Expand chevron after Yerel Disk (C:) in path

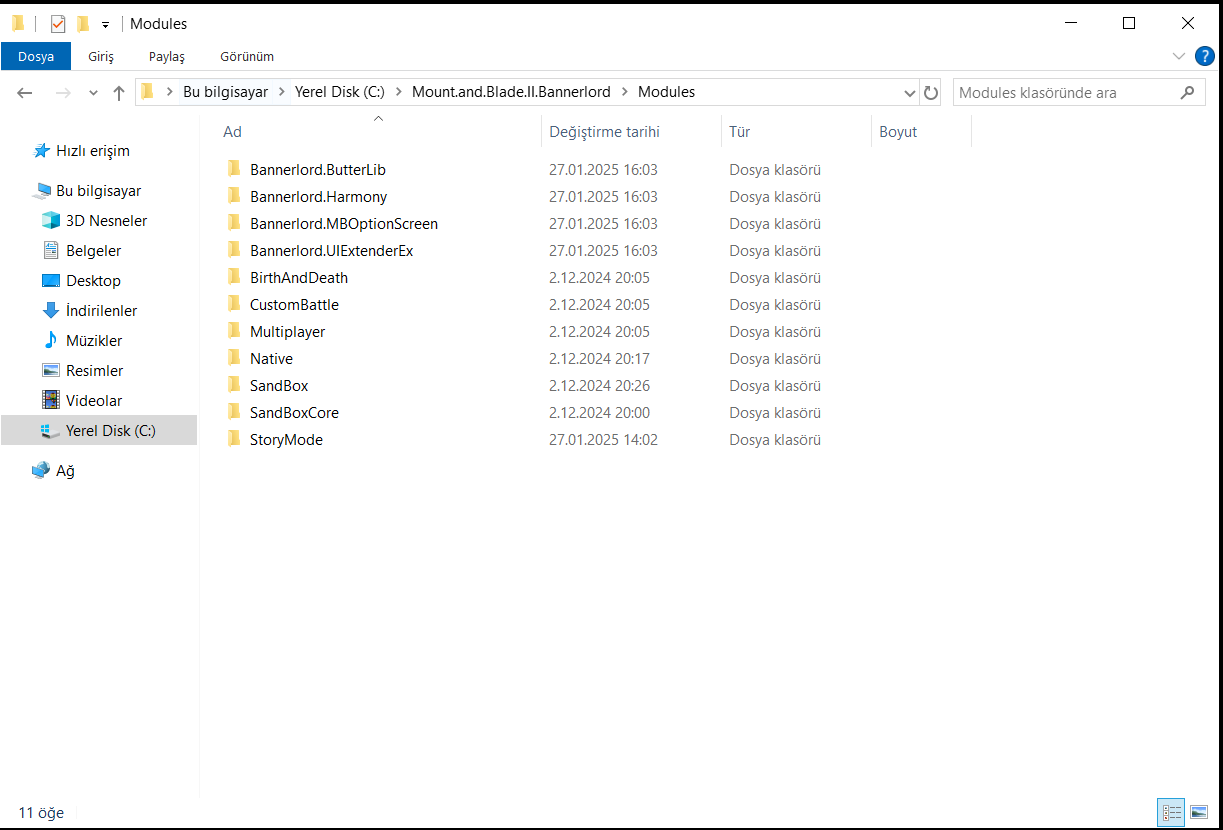tap(398, 92)
